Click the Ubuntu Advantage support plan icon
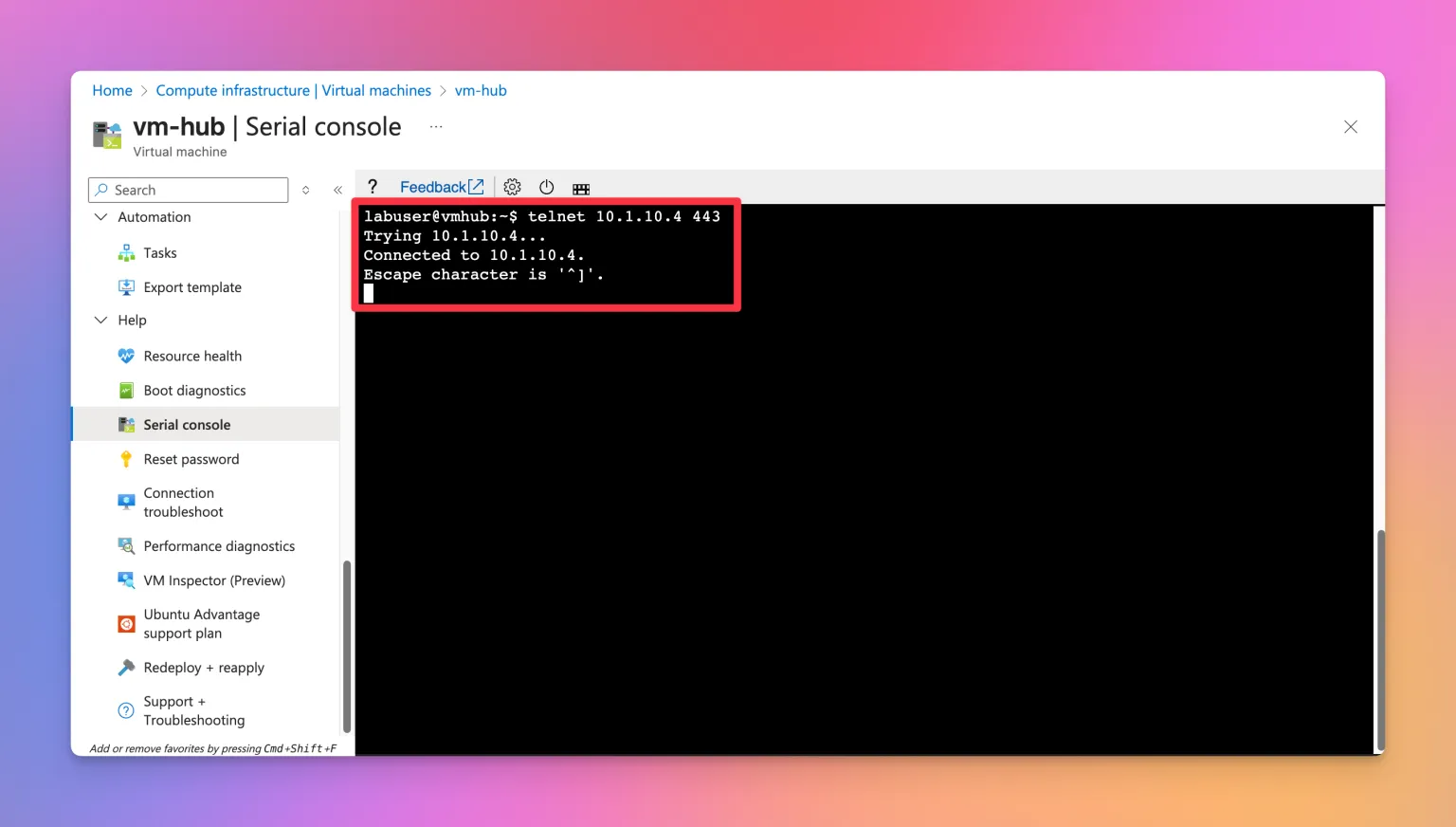Image resolution: width=1456 pixels, height=827 pixels. click(126, 624)
